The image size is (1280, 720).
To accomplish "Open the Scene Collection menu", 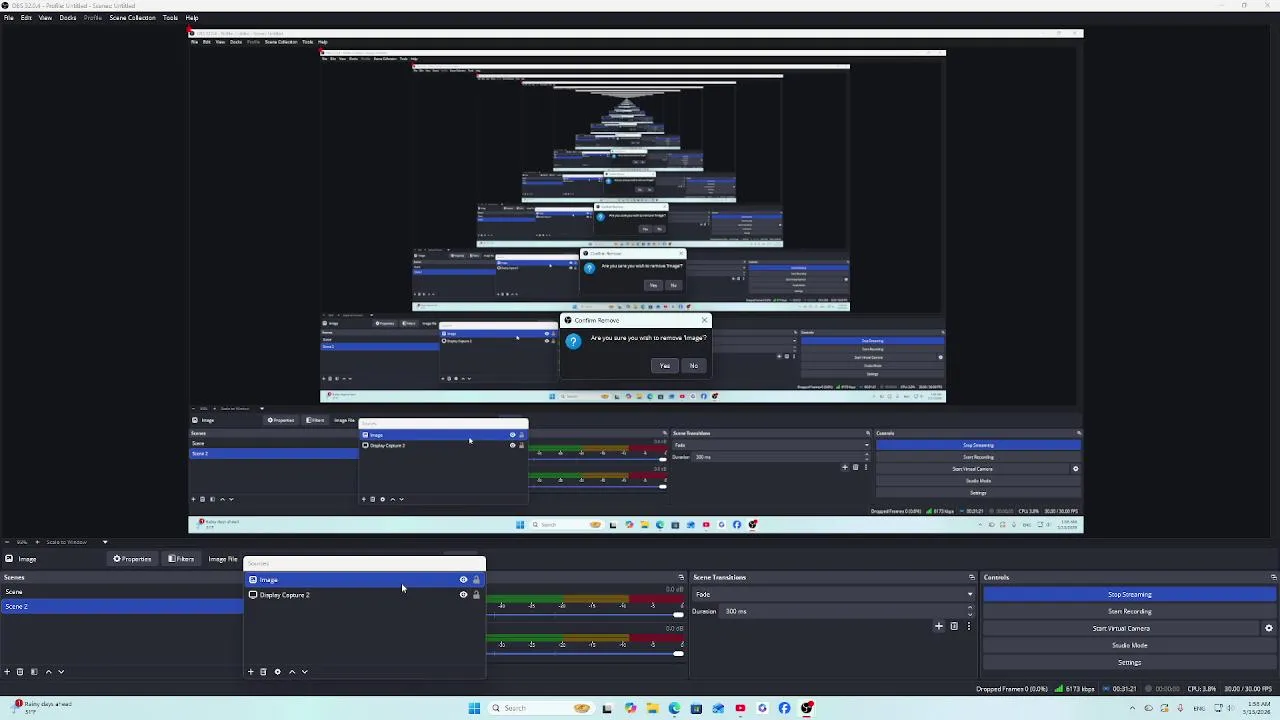I will pyautogui.click(x=132, y=18).
